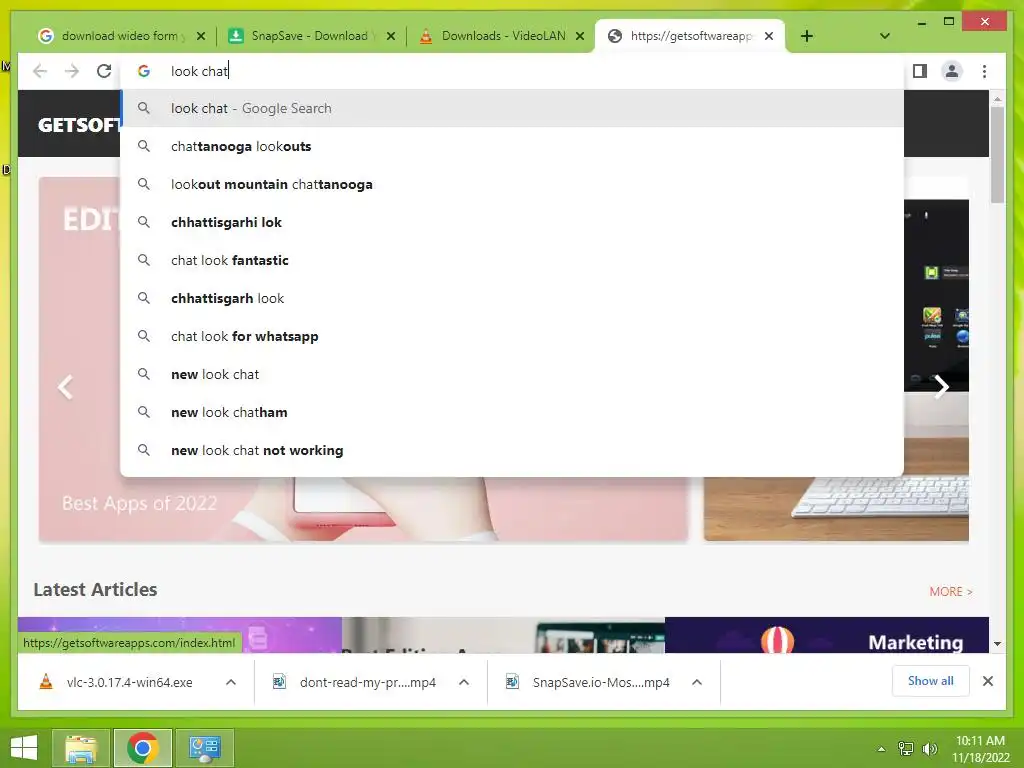Viewport: 1024px width, 768px height.
Task: Close the SnapSave tab
Action: (391, 37)
